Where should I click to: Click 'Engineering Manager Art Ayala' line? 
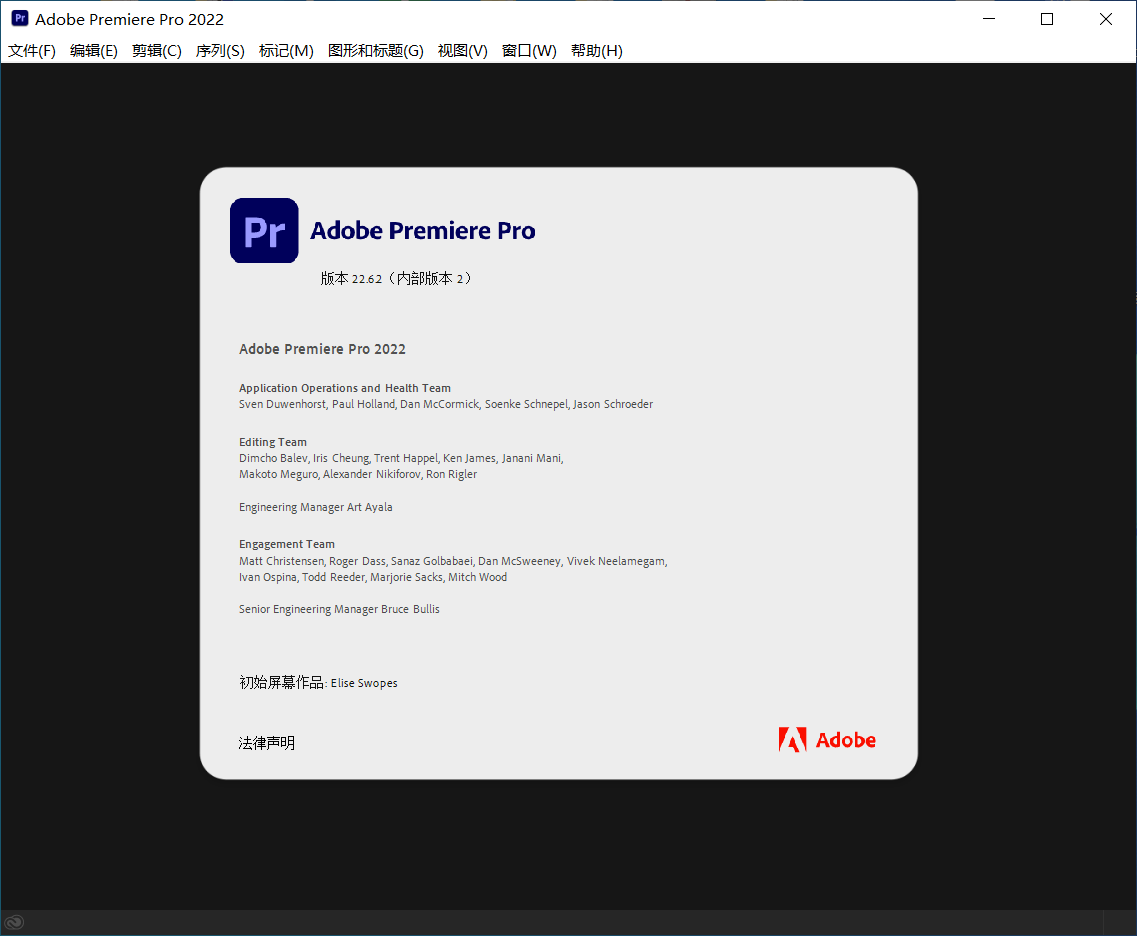[316, 508]
